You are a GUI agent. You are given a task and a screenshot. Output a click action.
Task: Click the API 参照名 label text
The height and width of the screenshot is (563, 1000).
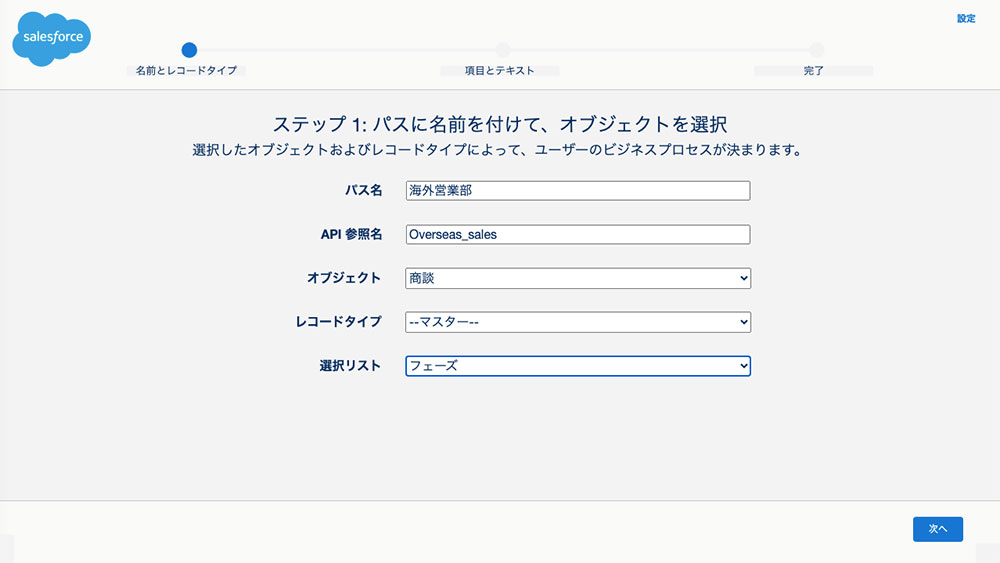point(351,234)
